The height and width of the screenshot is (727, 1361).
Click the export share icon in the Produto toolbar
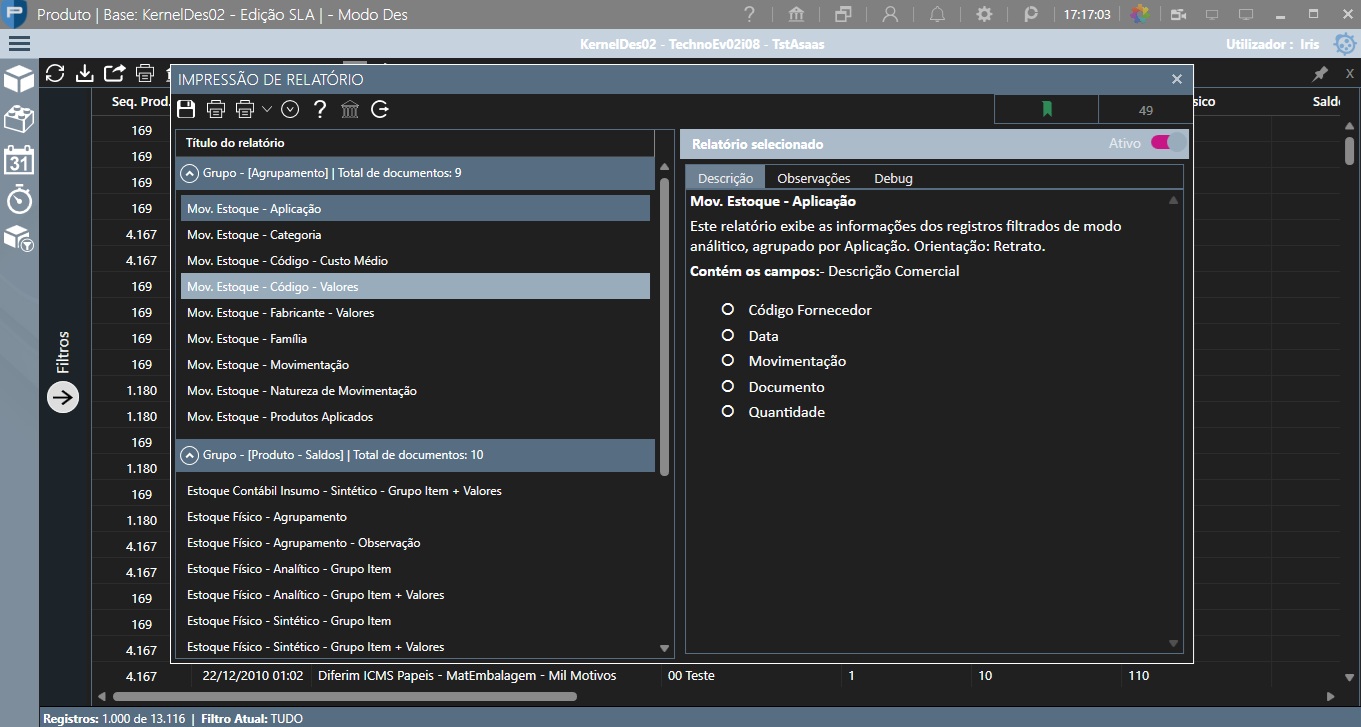click(x=115, y=73)
